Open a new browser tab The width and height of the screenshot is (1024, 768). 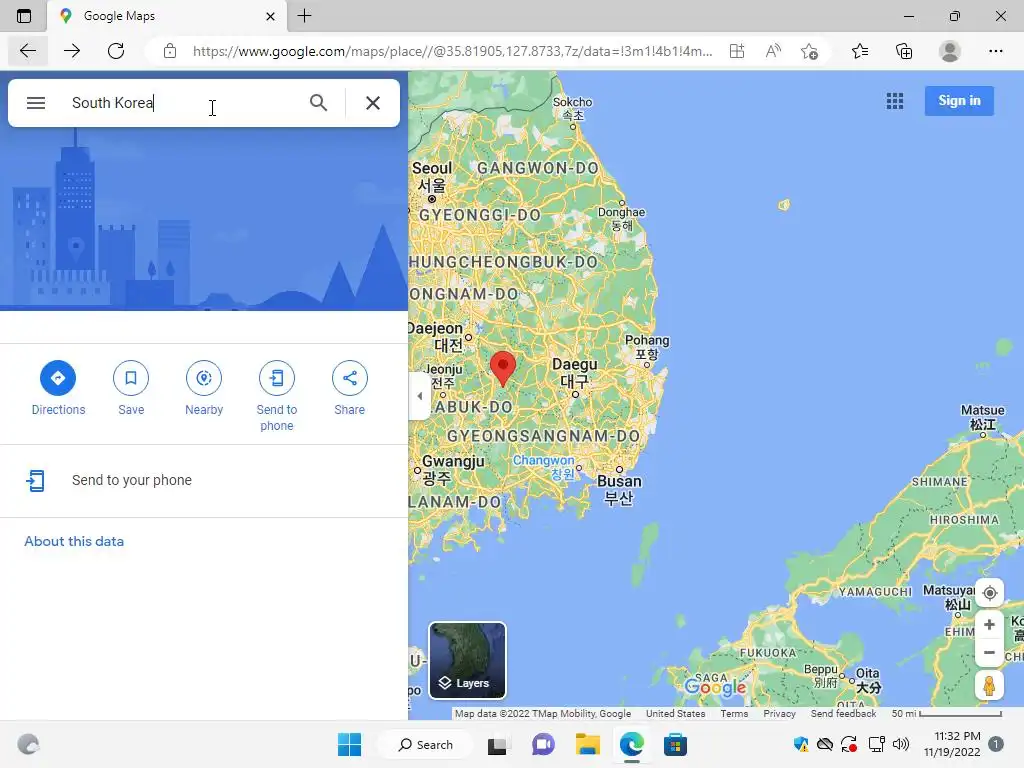[x=304, y=16]
